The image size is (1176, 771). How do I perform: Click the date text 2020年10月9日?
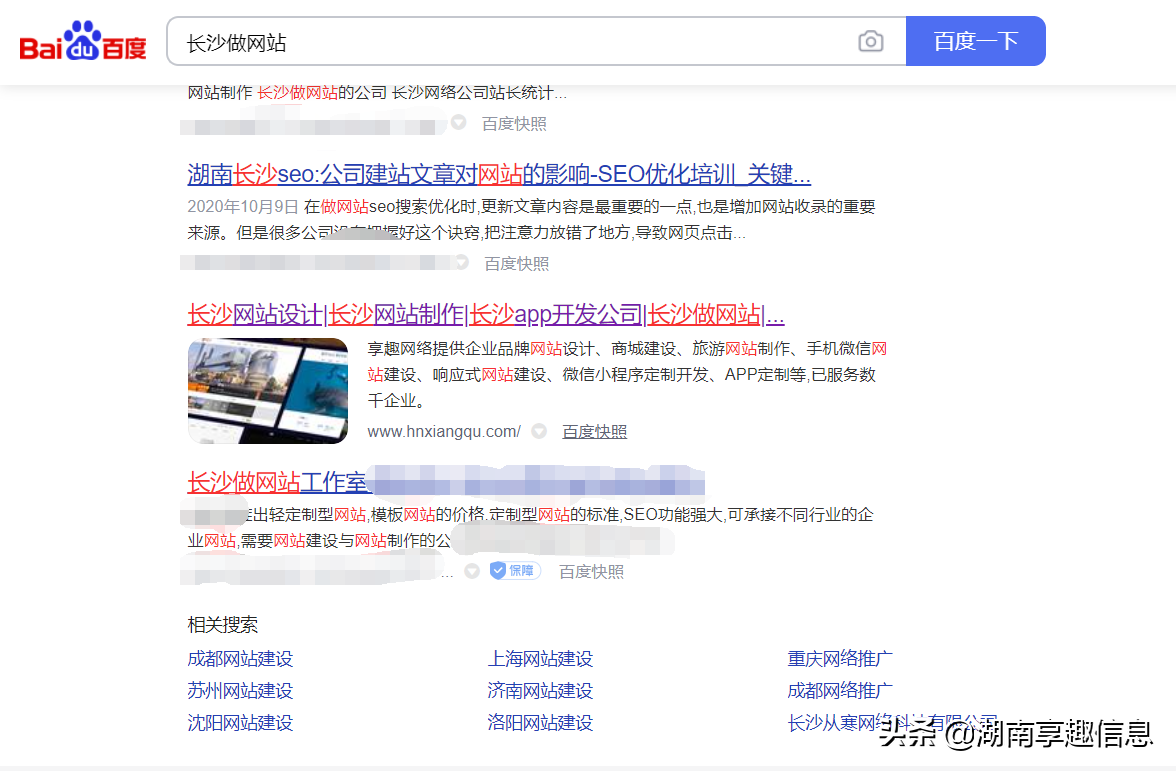click(x=243, y=207)
